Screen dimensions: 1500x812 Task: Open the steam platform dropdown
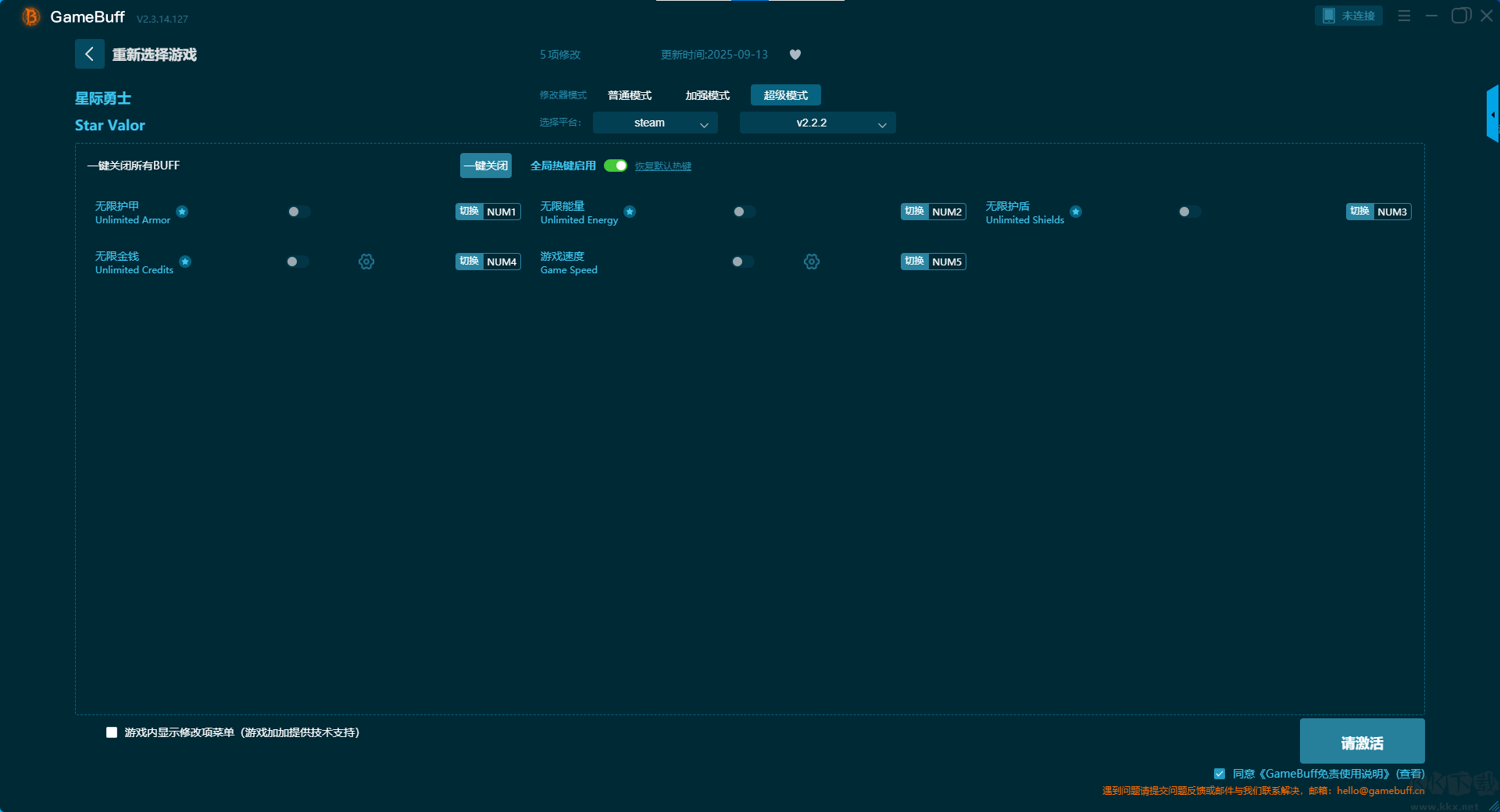(x=655, y=123)
